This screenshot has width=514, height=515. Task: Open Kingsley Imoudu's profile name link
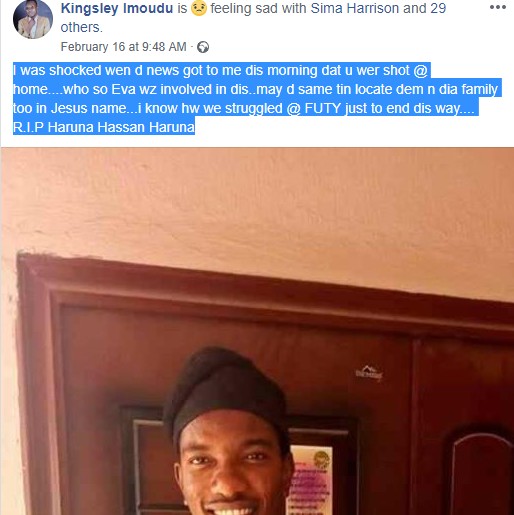tap(117, 8)
